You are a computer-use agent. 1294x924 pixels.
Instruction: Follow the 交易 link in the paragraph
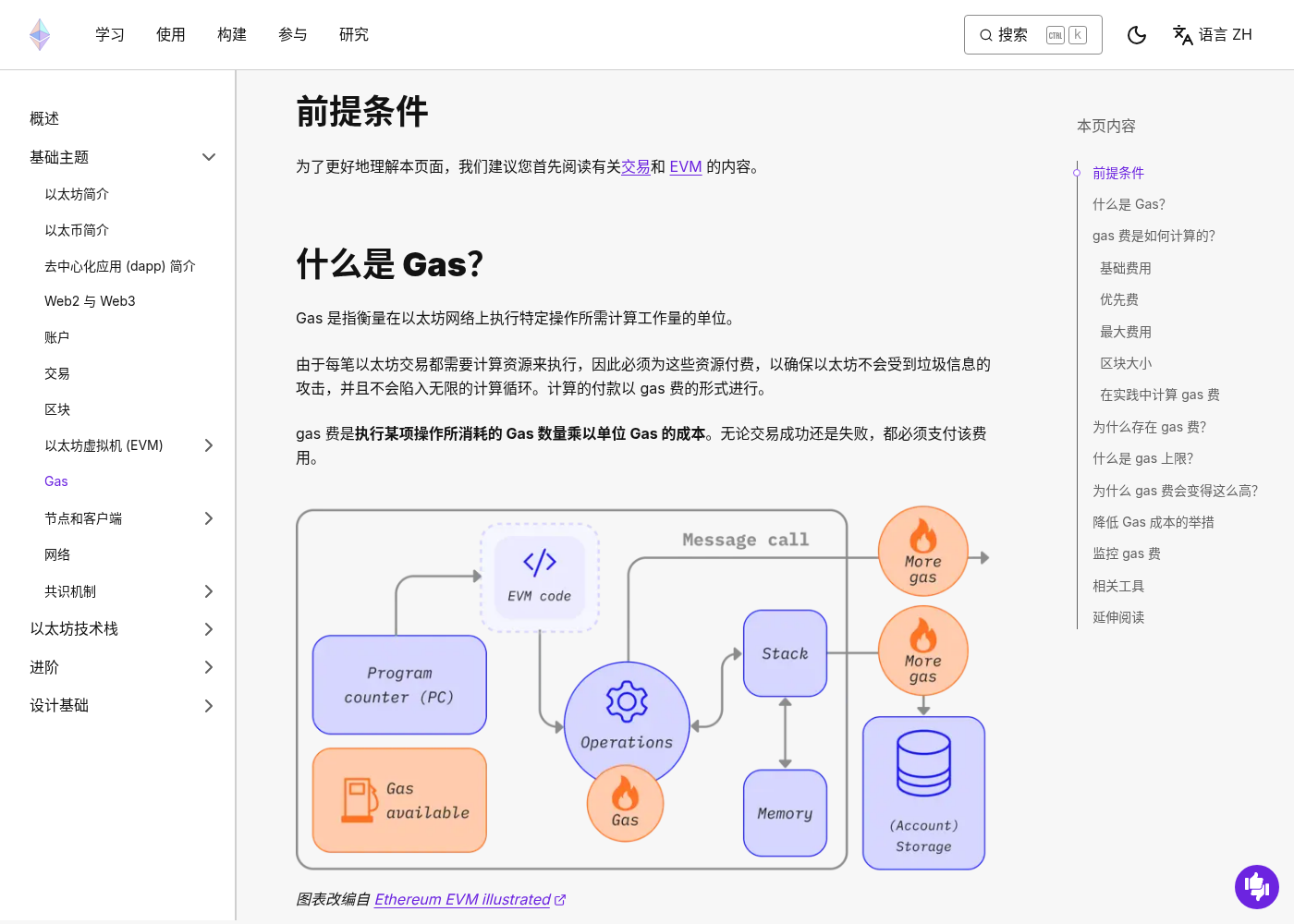pyautogui.click(x=636, y=166)
